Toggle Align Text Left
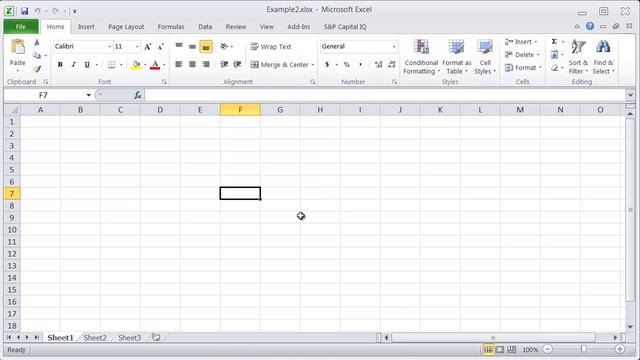Screen dimensions: 640x360 (x=179, y=64)
